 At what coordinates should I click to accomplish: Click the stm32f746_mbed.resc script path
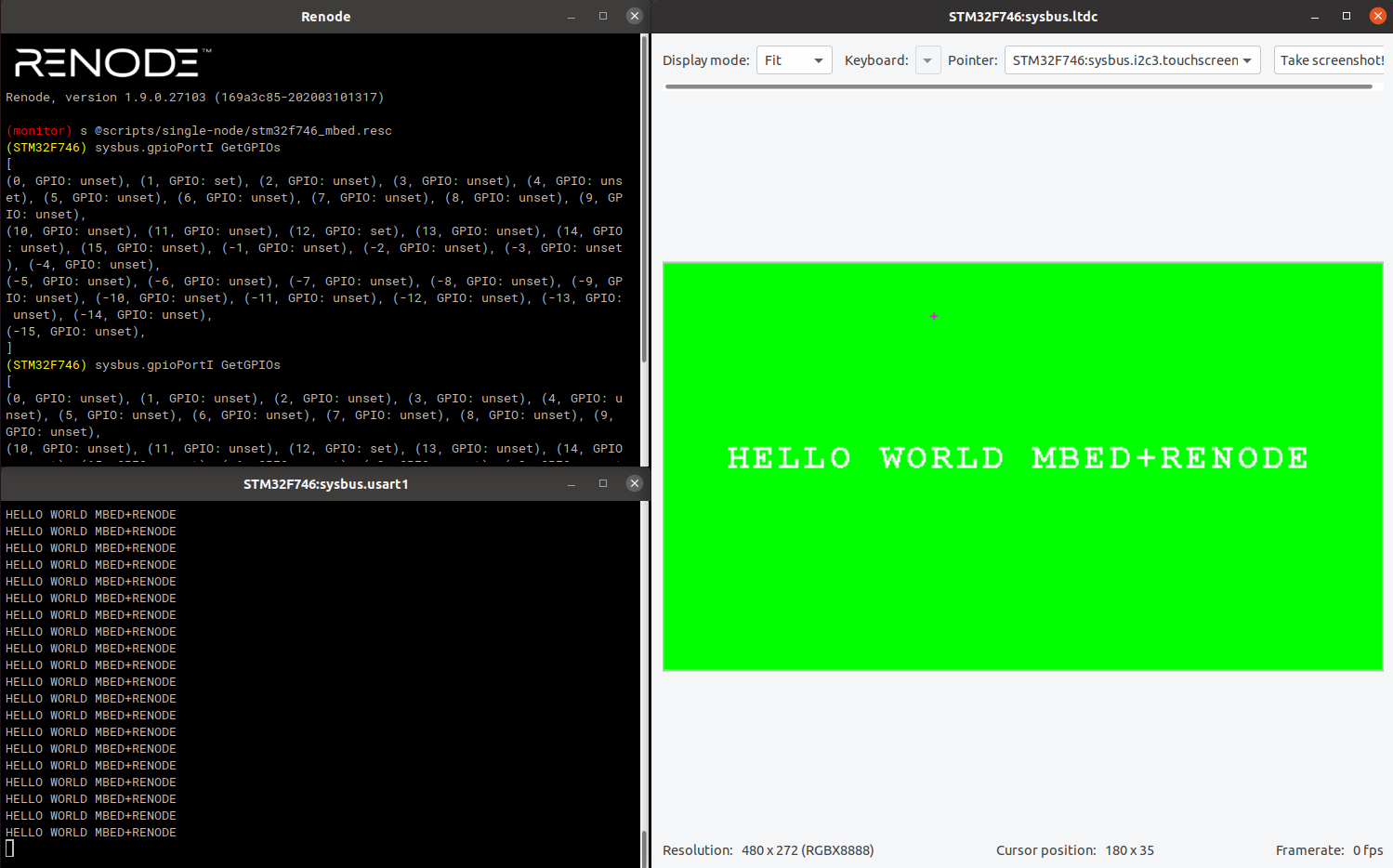(x=243, y=131)
